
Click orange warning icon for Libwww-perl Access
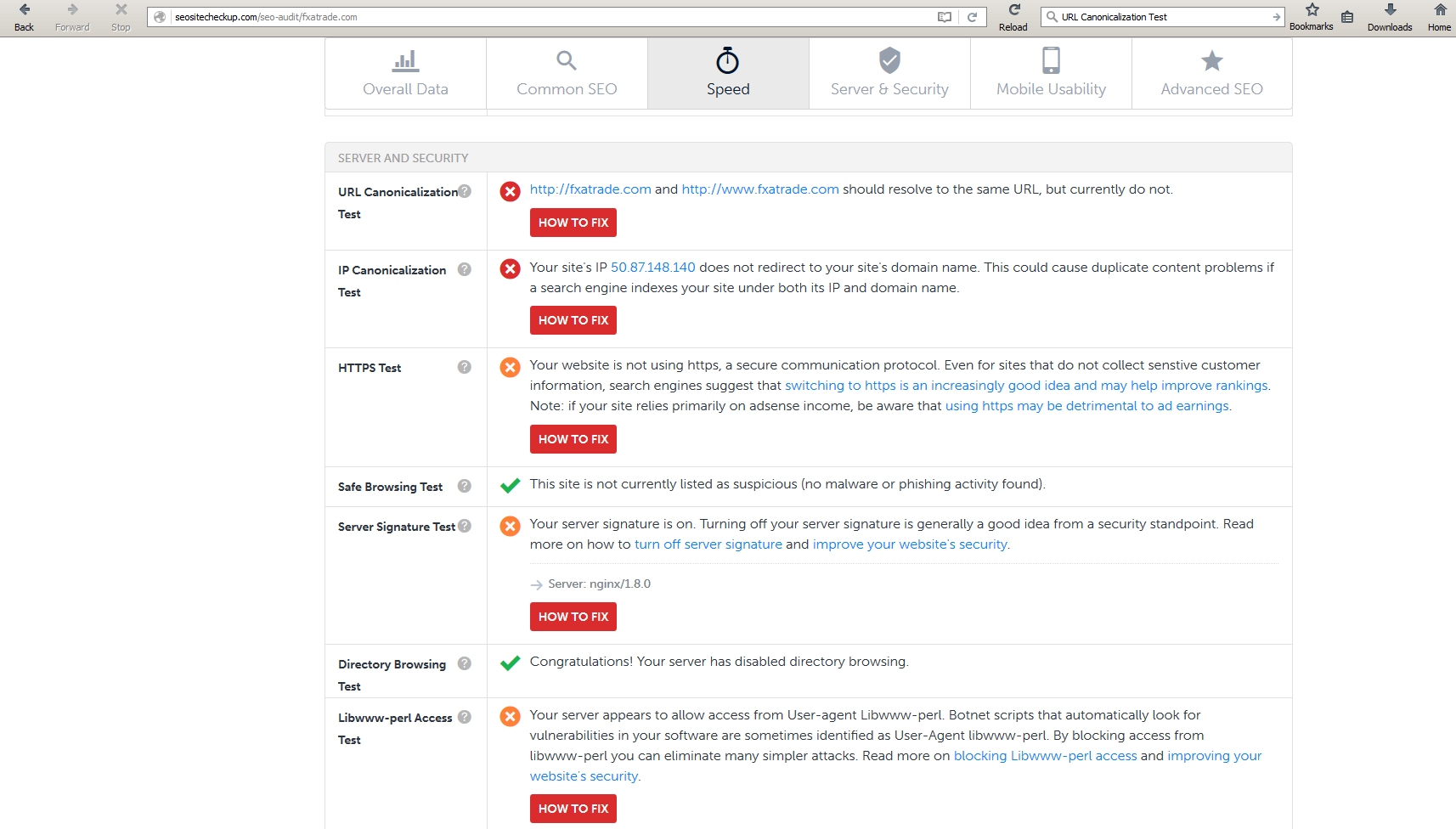click(510, 717)
